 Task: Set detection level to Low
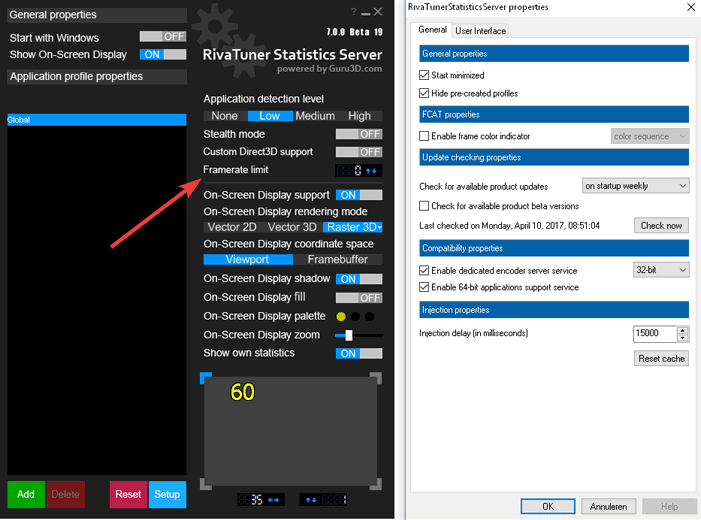coord(270,116)
